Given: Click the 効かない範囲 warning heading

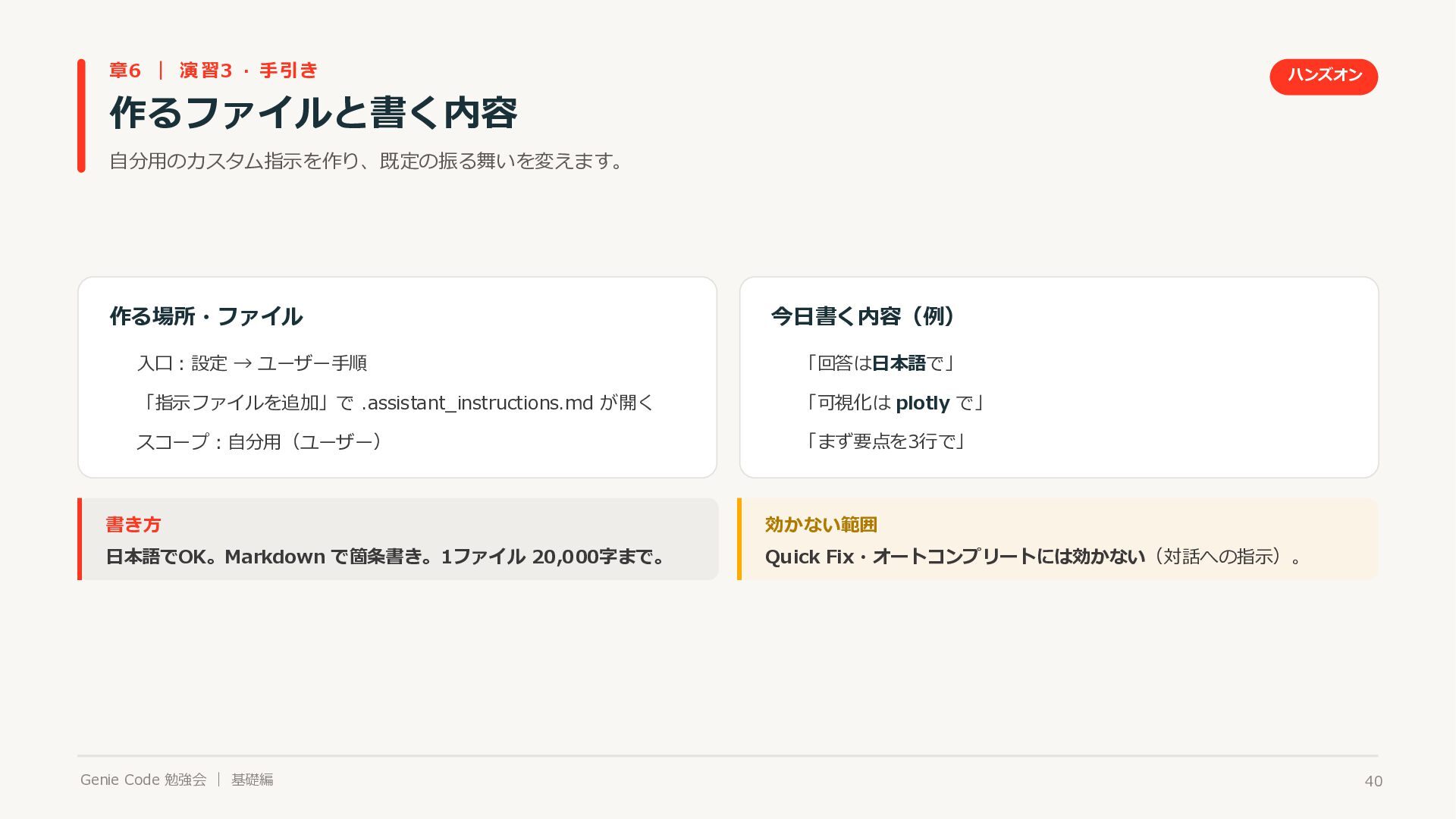Looking at the screenshot, I should coord(821,524).
